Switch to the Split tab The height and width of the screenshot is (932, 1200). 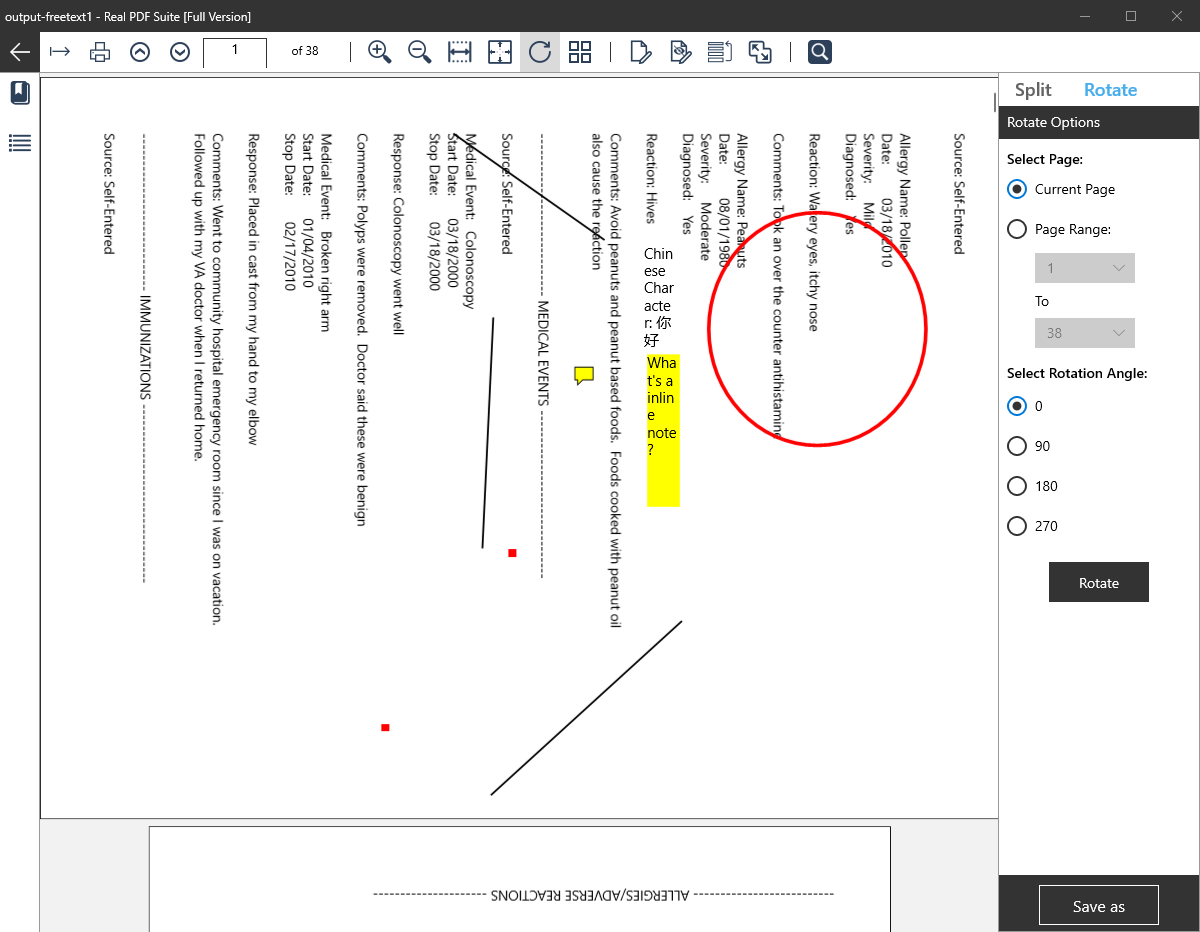[x=1032, y=89]
